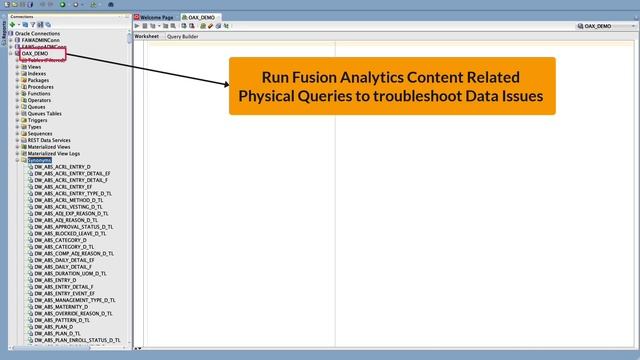Expand the Indexes node

pyautogui.click(x=18, y=73)
